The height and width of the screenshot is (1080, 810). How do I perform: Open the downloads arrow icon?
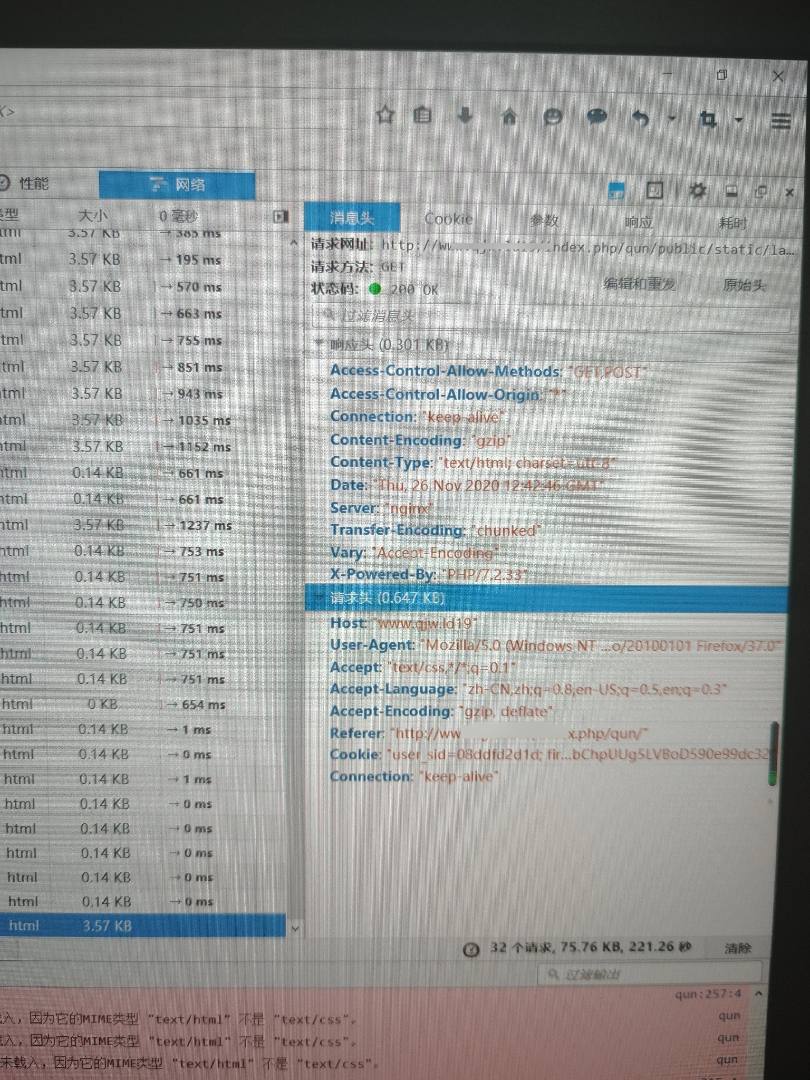465,116
